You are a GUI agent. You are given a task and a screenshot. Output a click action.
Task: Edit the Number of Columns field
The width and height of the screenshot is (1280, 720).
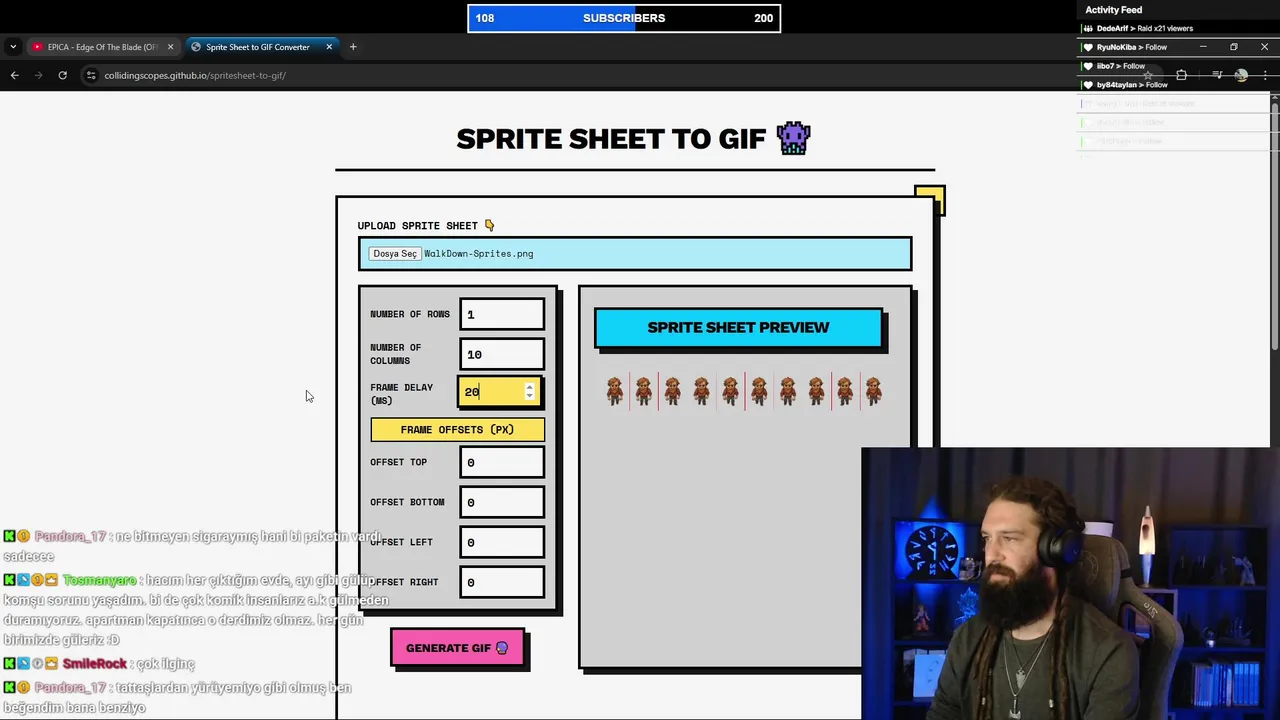coord(502,354)
